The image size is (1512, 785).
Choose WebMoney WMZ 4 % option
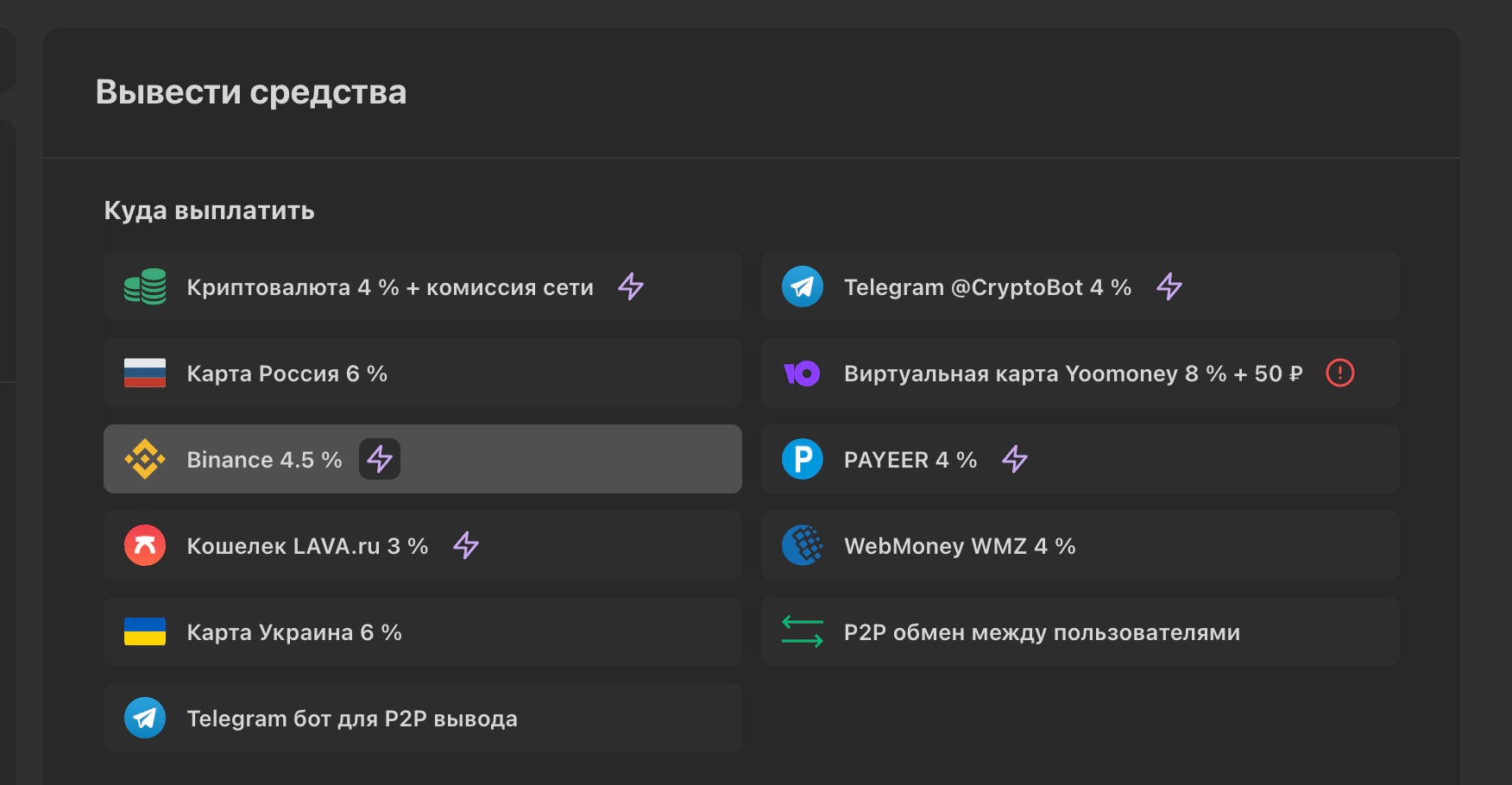(x=960, y=546)
